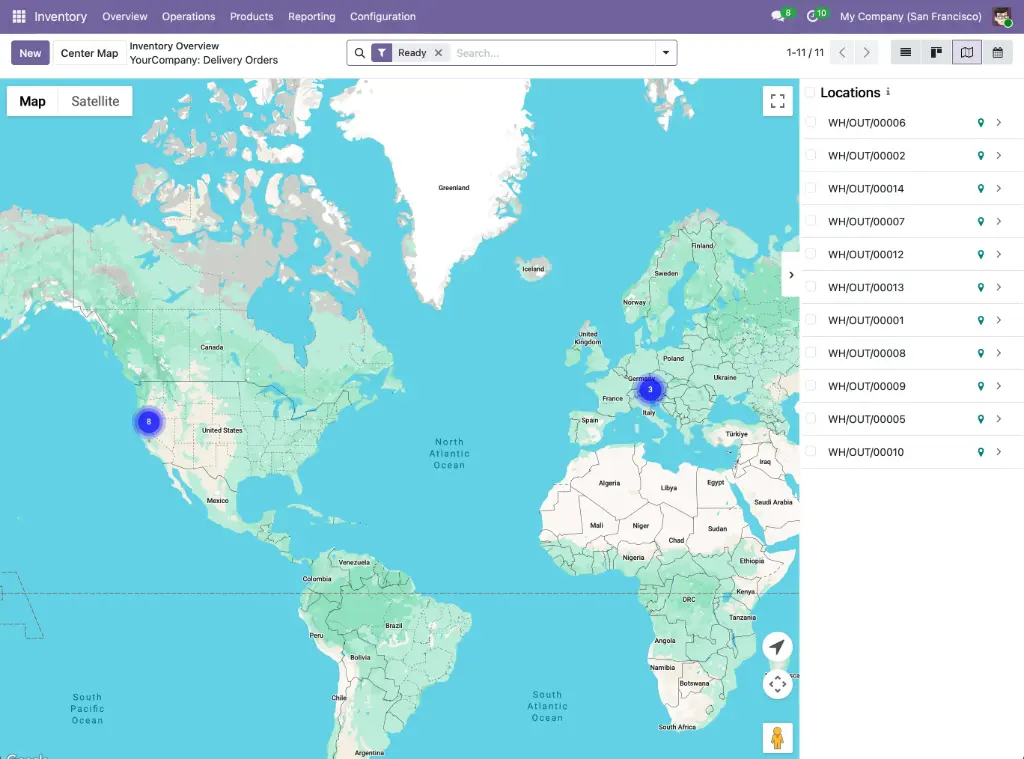Screen dimensions: 1024x759
Task: Select the Map layer tab
Action: click(33, 101)
